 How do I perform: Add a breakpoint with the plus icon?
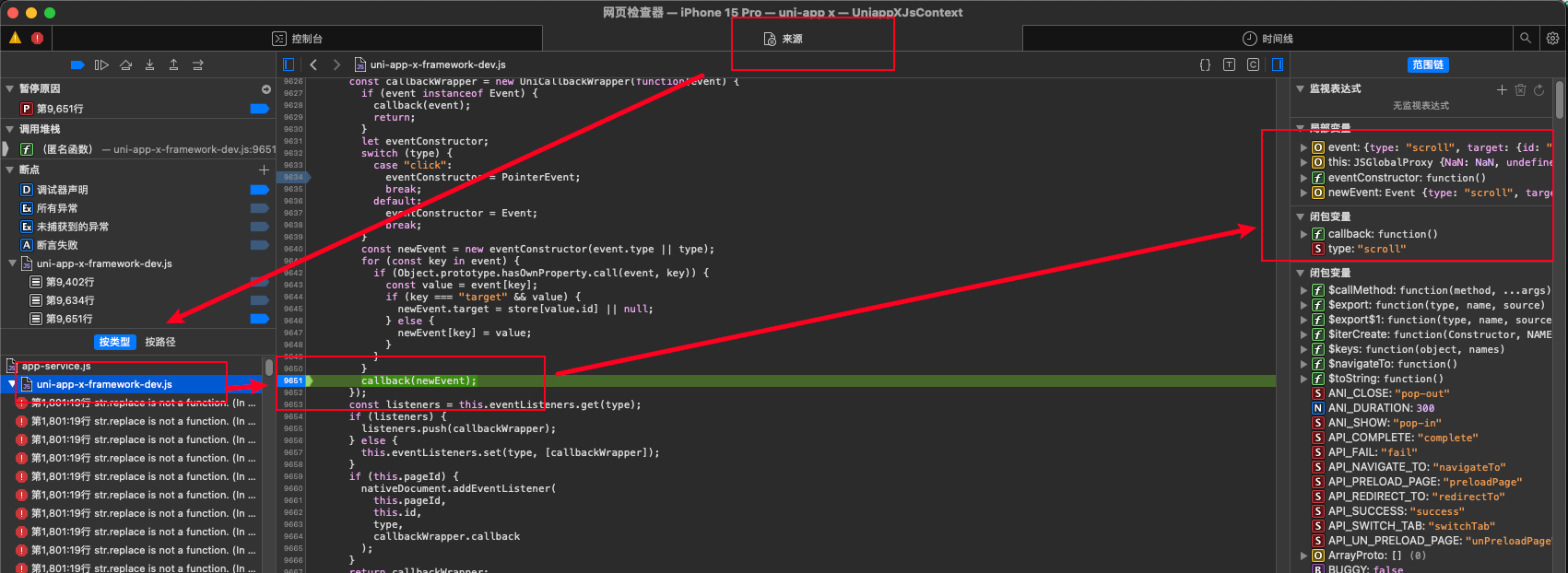[264, 170]
